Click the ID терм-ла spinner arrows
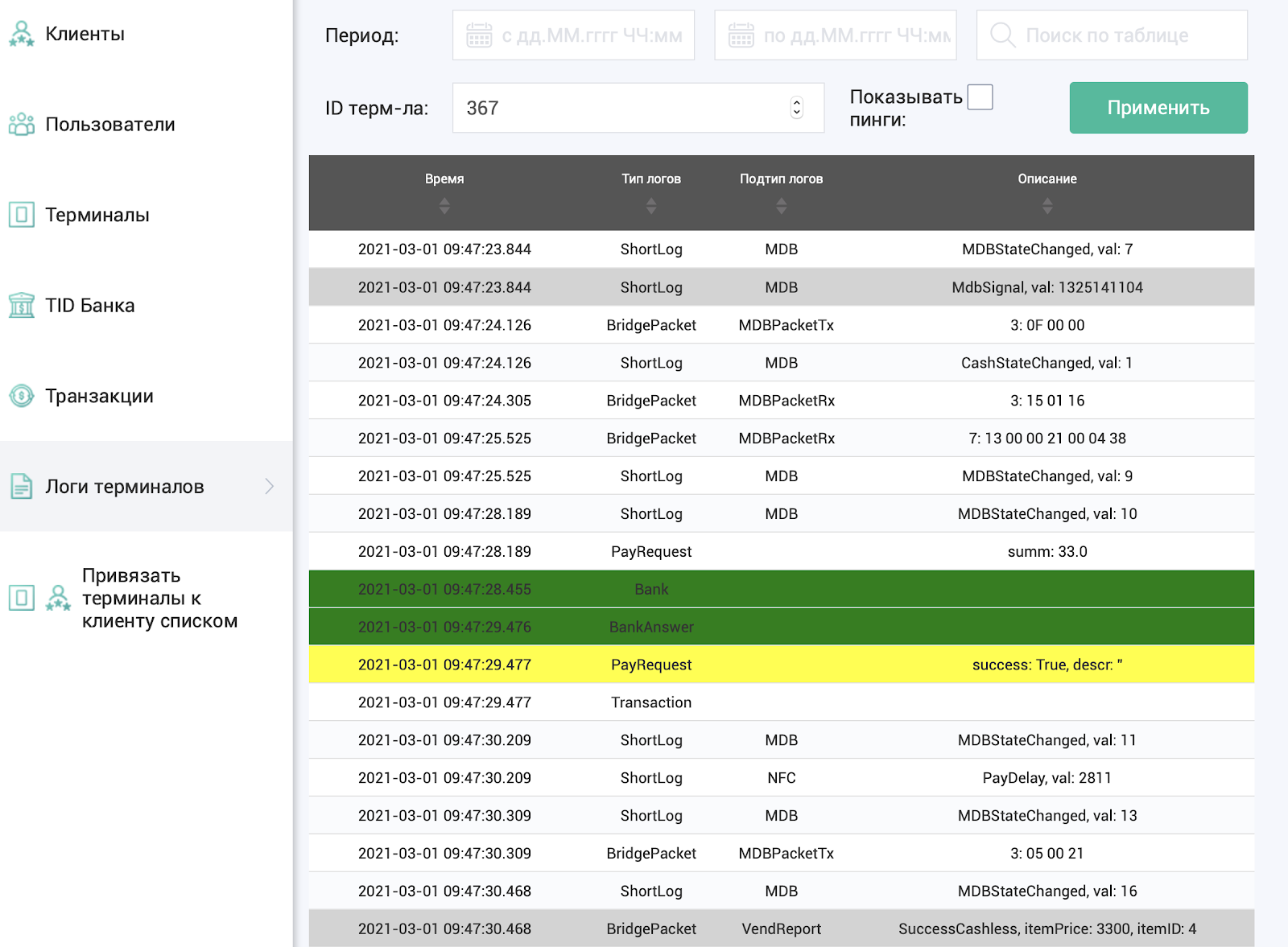This screenshot has height=947, width=1288. (797, 108)
